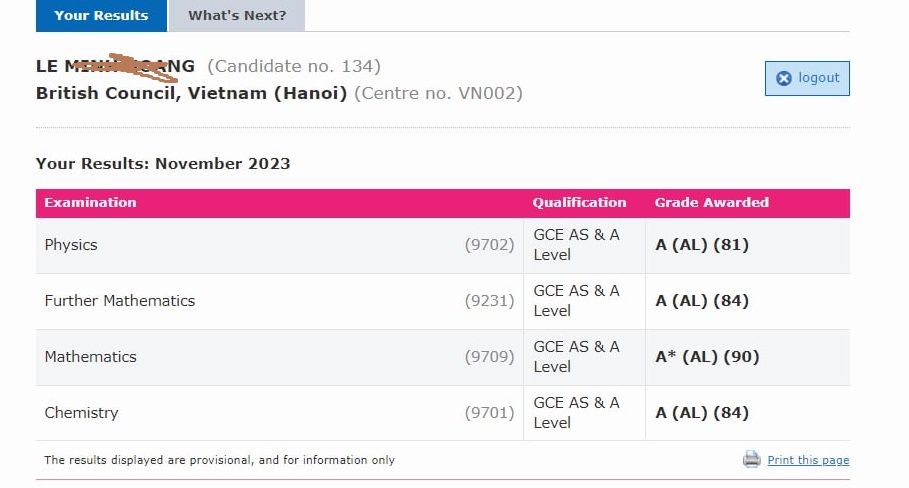Click the Centre no. VN002 text

439,93
